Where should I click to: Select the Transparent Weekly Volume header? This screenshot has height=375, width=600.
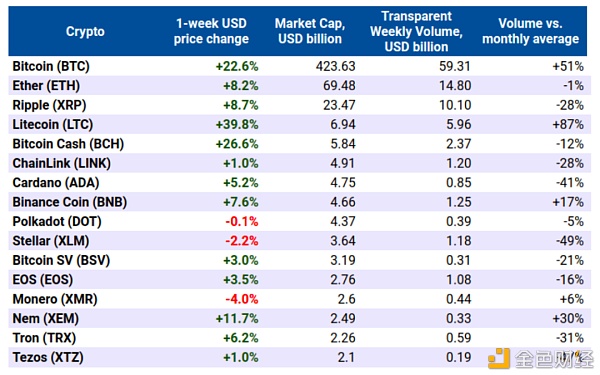(x=416, y=31)
